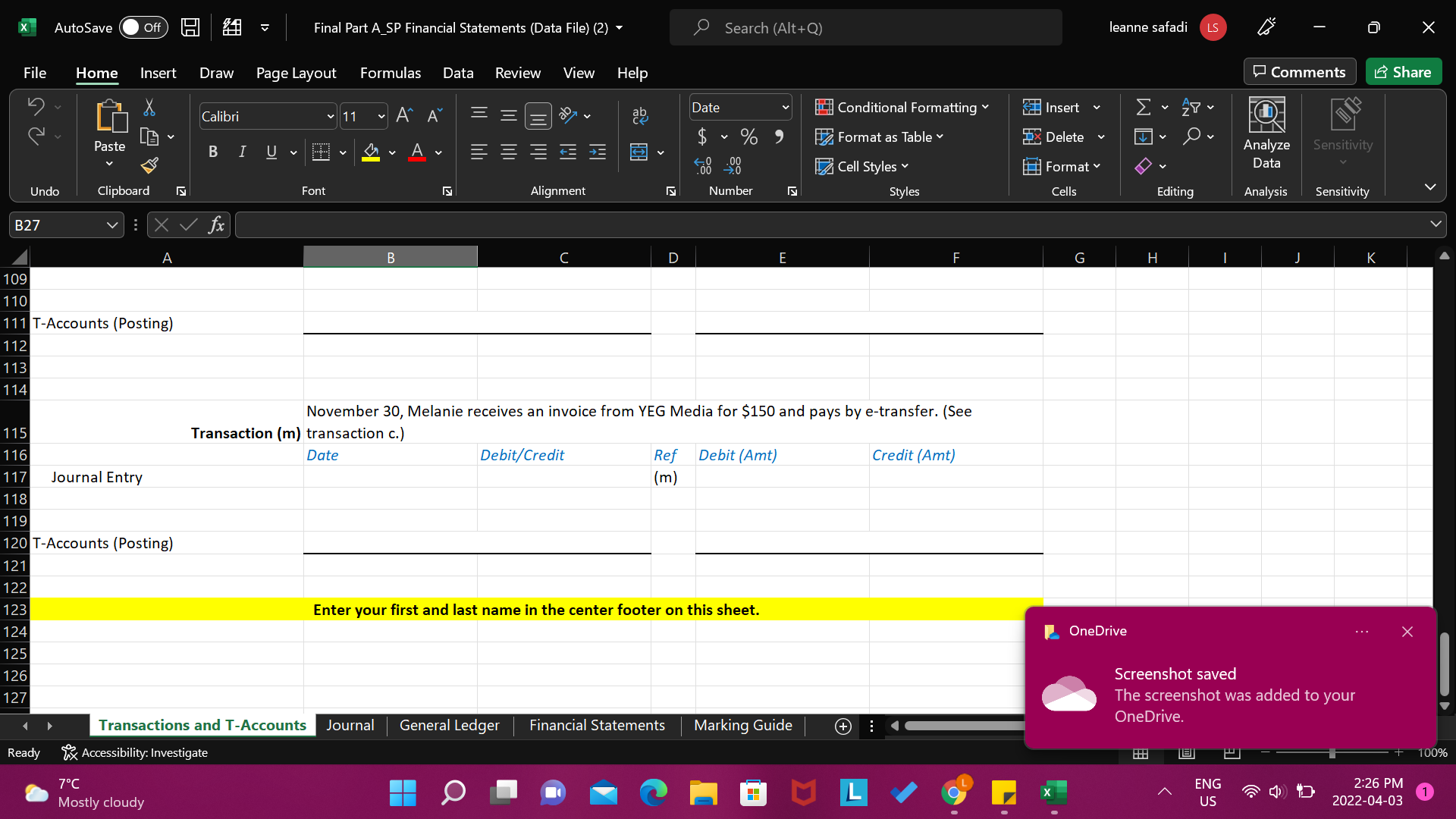Apply comma style number formatting

pyautogui.click(x=779, y=136)
